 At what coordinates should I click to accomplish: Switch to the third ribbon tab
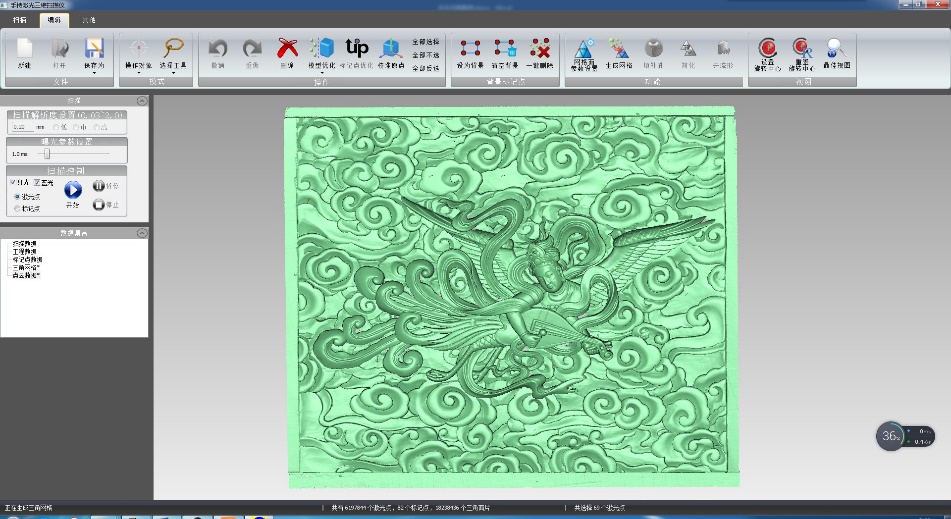coord(88,19)
